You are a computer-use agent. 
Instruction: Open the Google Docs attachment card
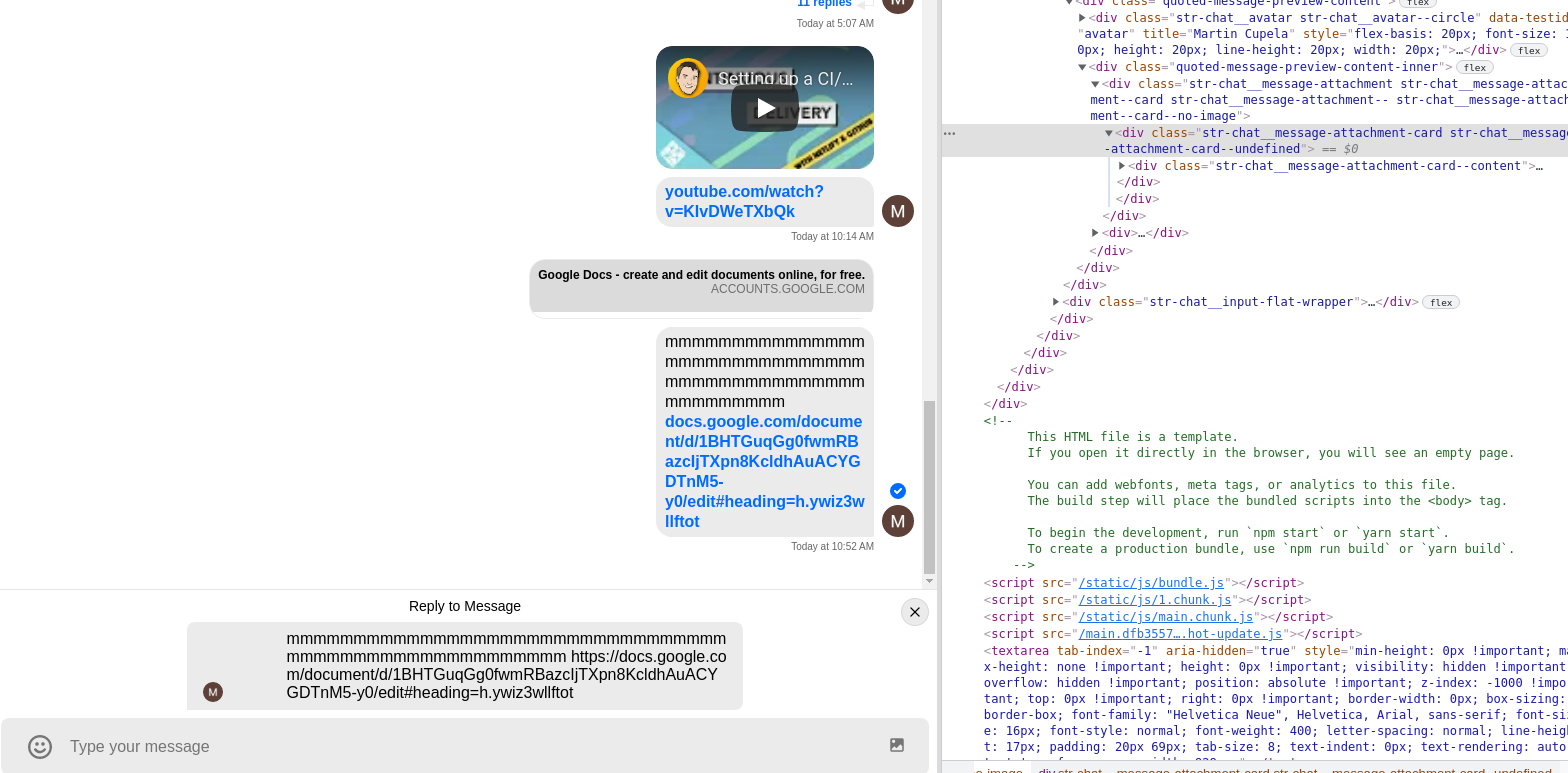click(x=701, y=288)
